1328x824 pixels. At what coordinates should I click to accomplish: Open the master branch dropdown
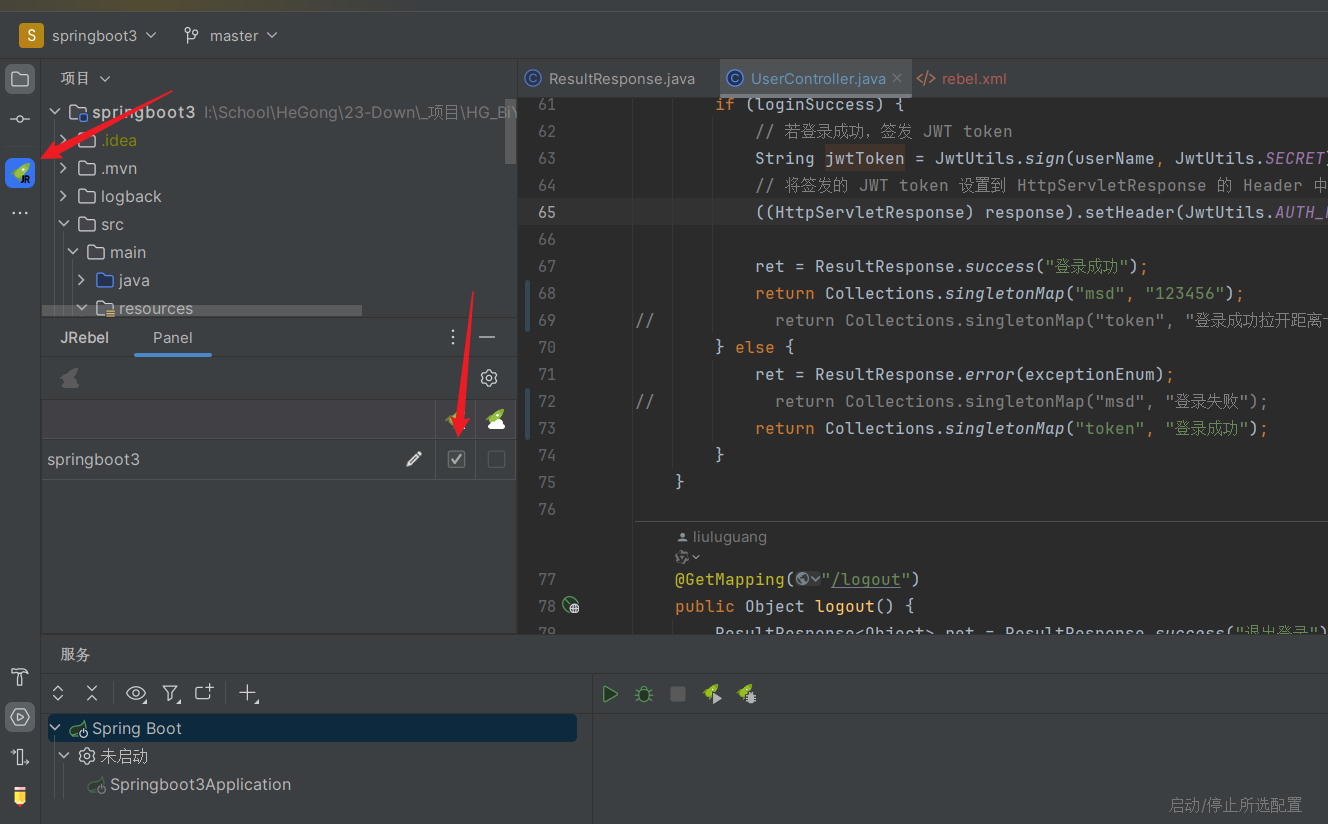[x=243, y=35]
